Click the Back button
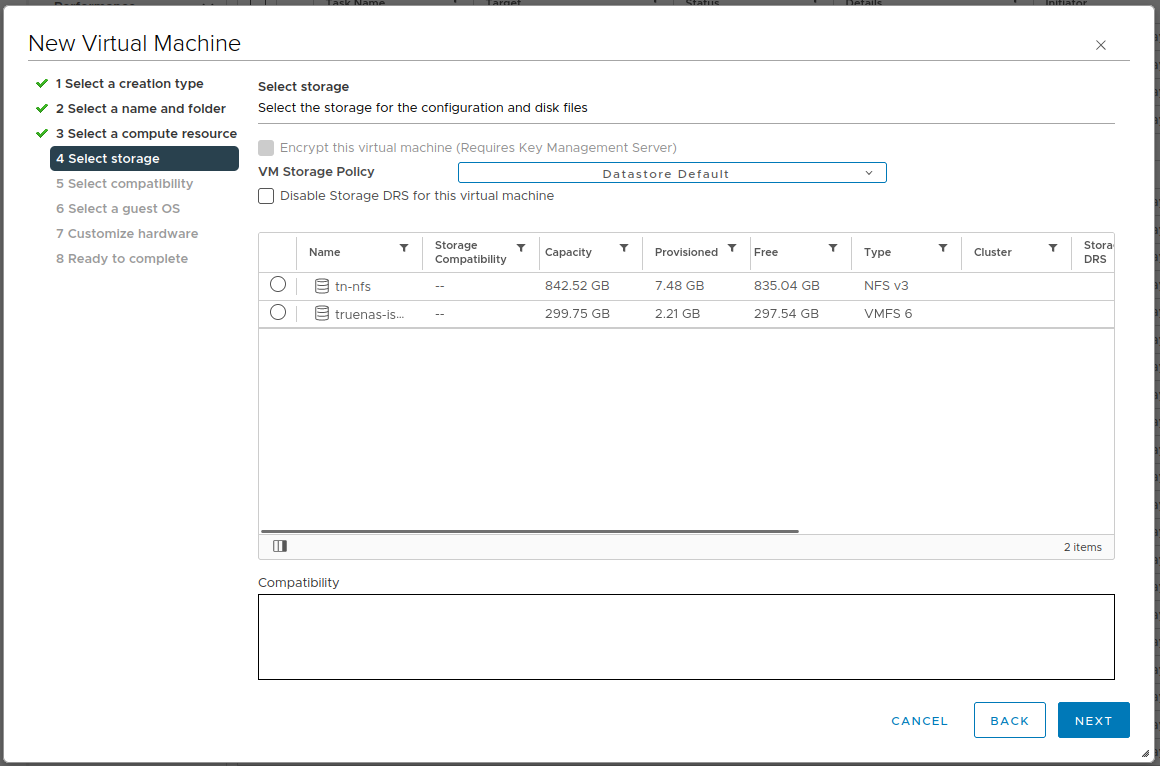 [1009, 720]
